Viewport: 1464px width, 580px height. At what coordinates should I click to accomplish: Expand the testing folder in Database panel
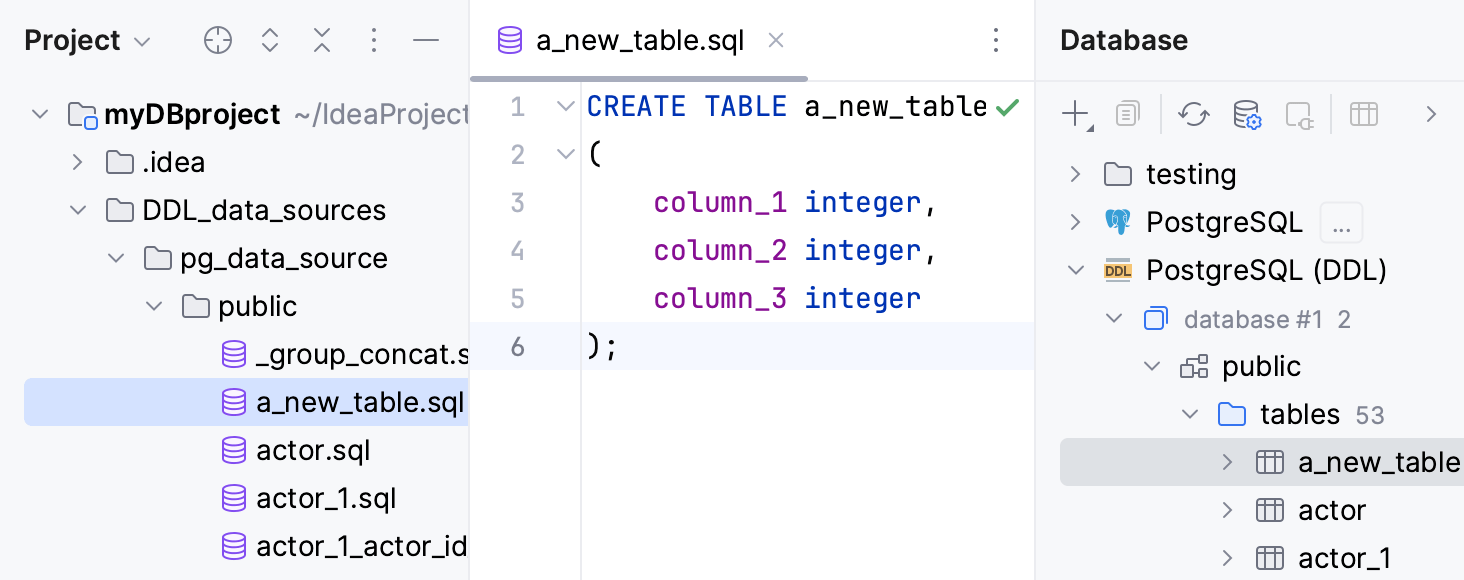[1075, 174]
